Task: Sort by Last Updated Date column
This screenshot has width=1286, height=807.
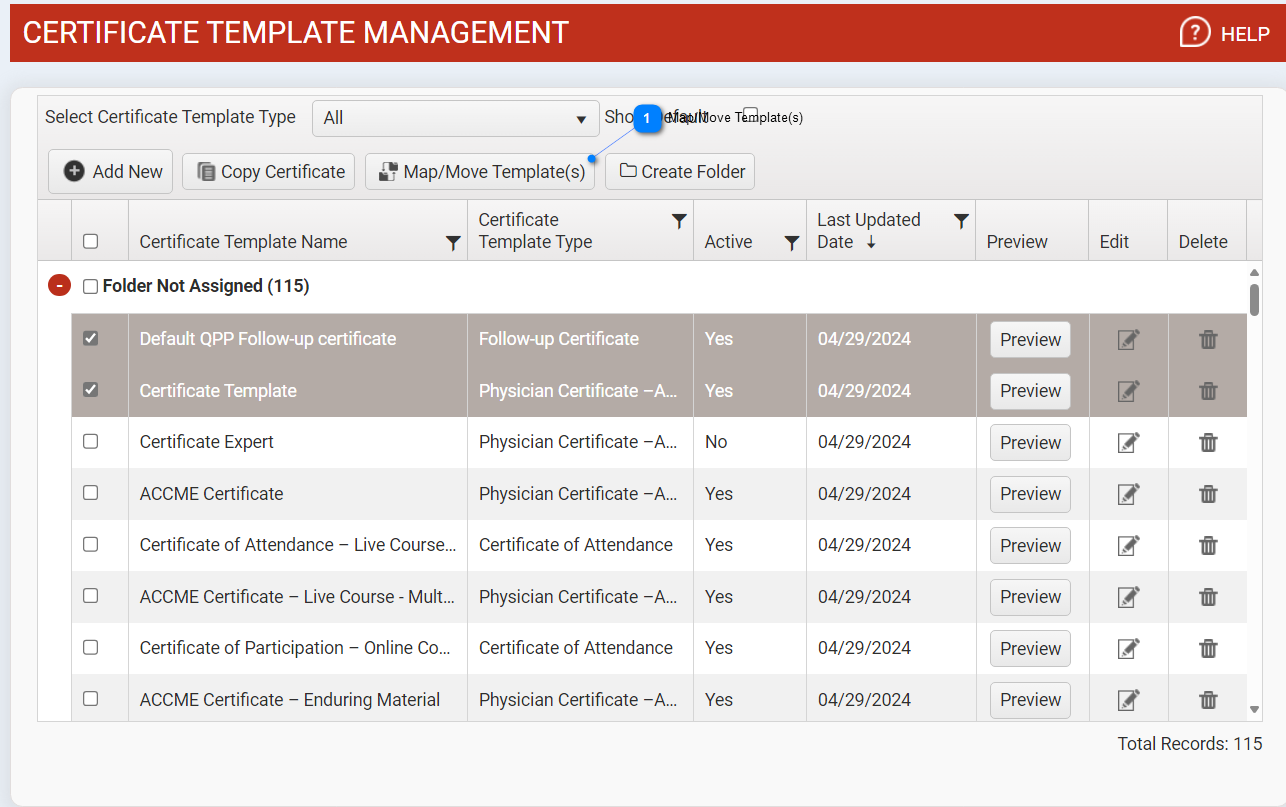Action: tap(868, 231)
